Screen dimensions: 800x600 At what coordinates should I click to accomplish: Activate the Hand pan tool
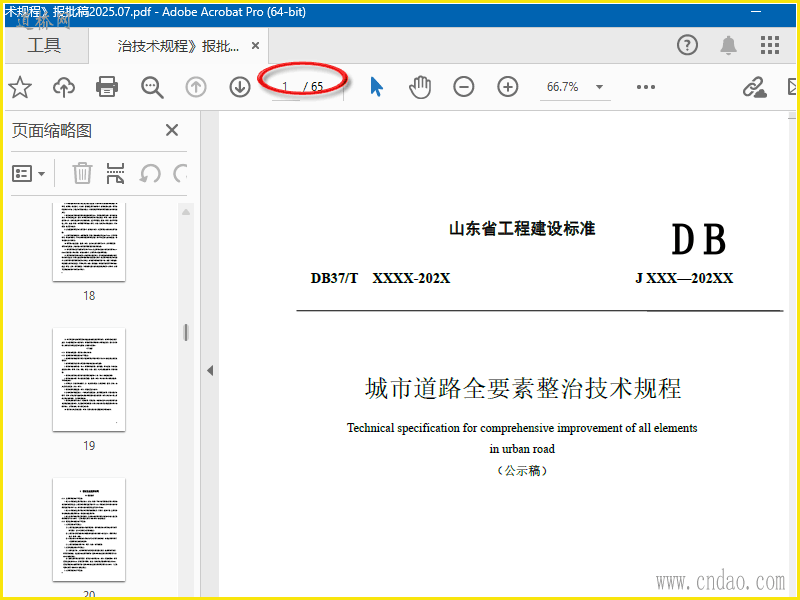tap(420, 87)
